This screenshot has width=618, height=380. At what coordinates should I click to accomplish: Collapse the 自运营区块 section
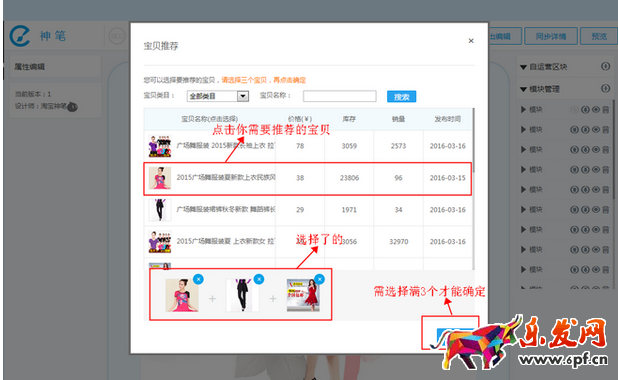coord(523,67)
